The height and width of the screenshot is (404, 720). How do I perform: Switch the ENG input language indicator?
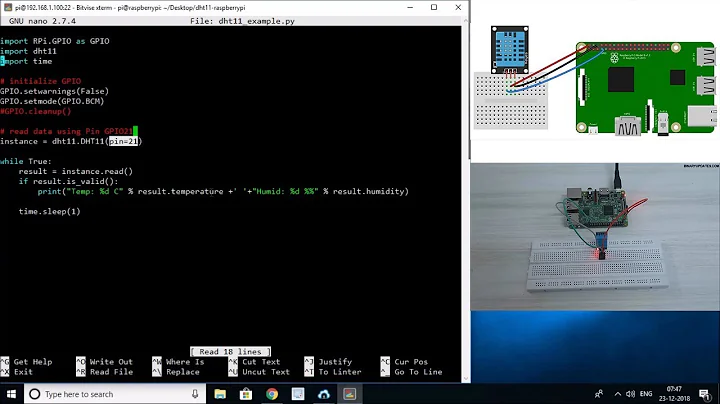pos(646,394)
